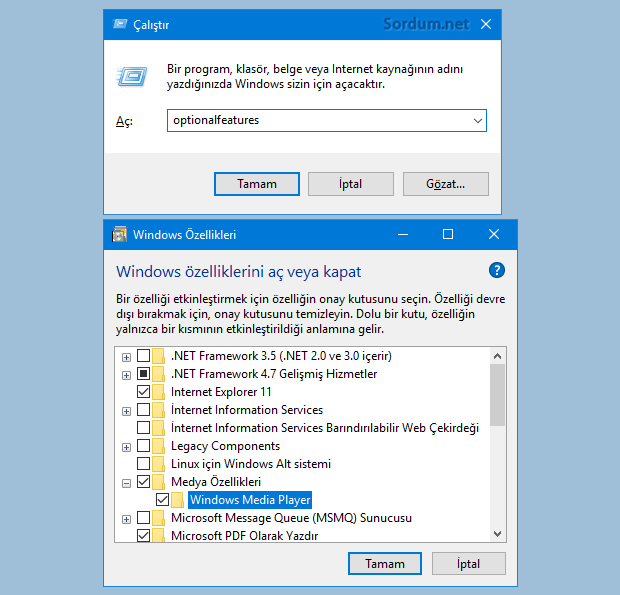620x595 pixels.
Task: Click folder icon beside Windows Media Player
Action: [178, 500]
